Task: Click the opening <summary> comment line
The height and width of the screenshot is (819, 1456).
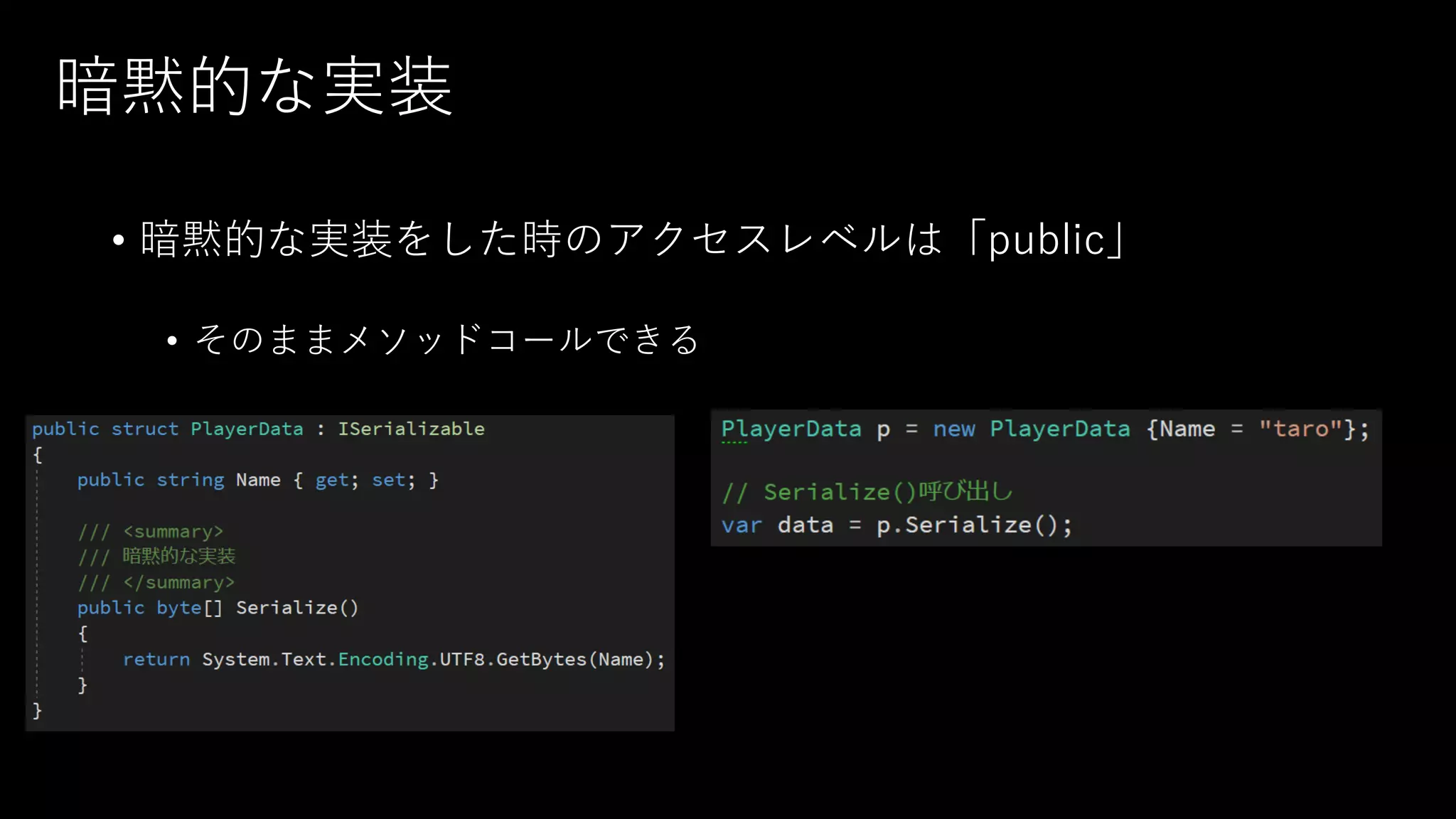Action: pos(151,532)
